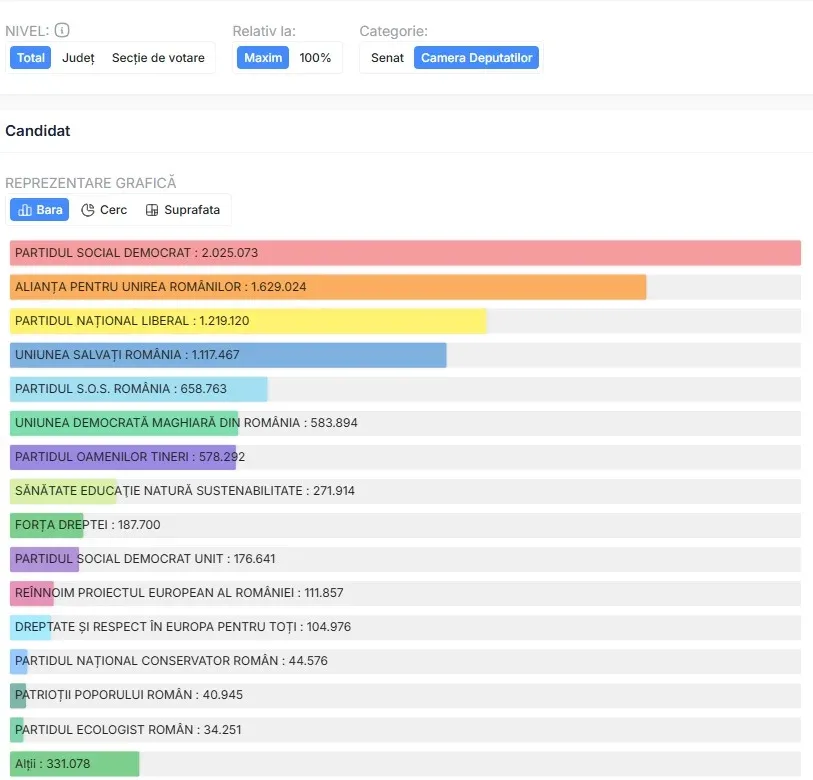The image size is (813, 780).
Task: Choose Secție de votare level
Action: tap(158, 58)
